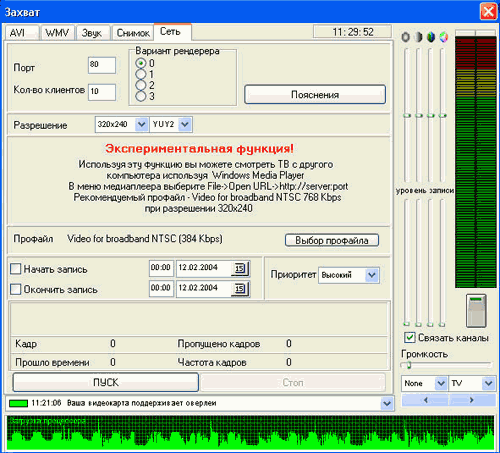500x453 pixels.
Task: Click the Начать запись time field 00:00
Action: pos(161,268)
